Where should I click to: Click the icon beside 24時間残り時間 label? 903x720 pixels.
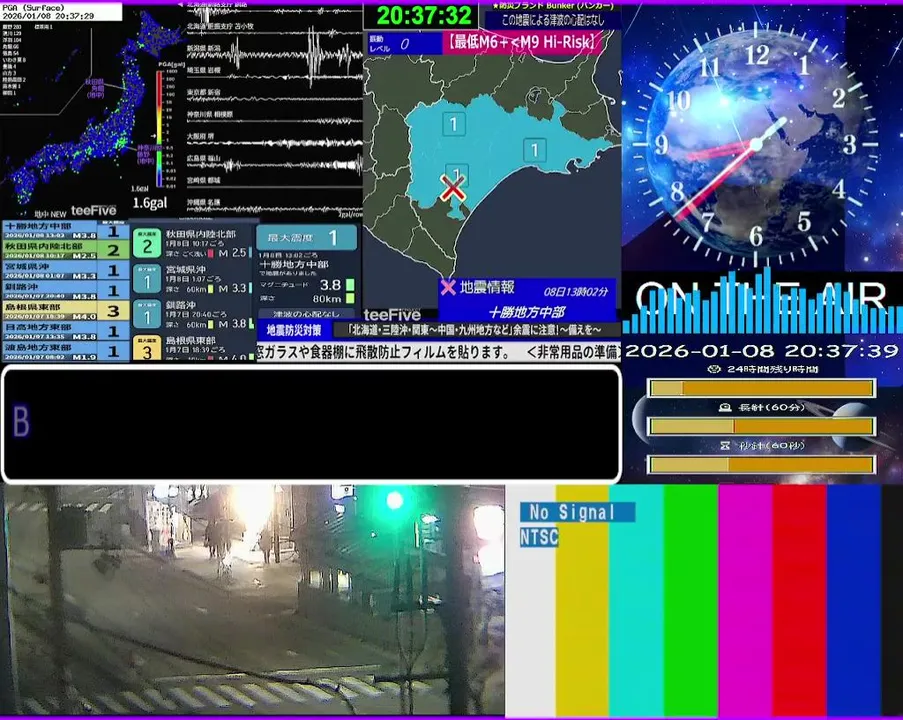coord(714,369)
